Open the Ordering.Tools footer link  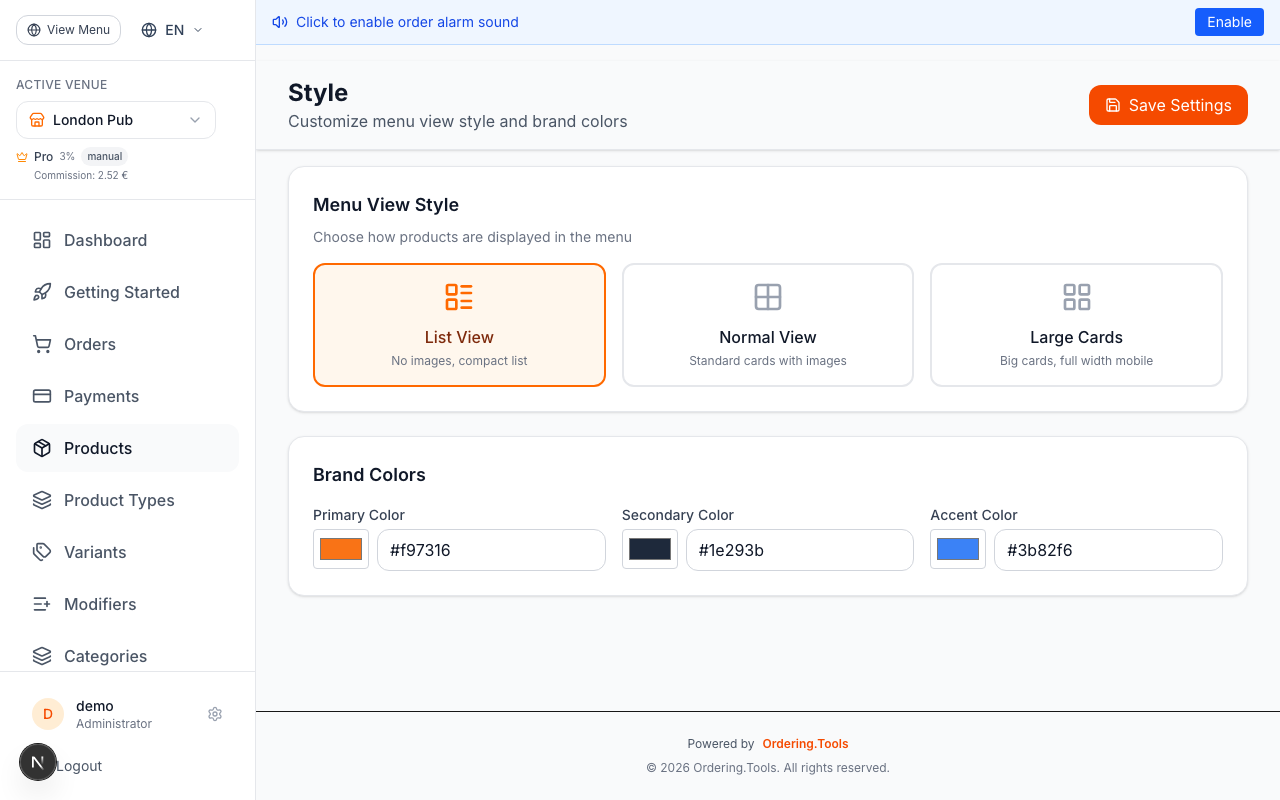tap(805, 743)
